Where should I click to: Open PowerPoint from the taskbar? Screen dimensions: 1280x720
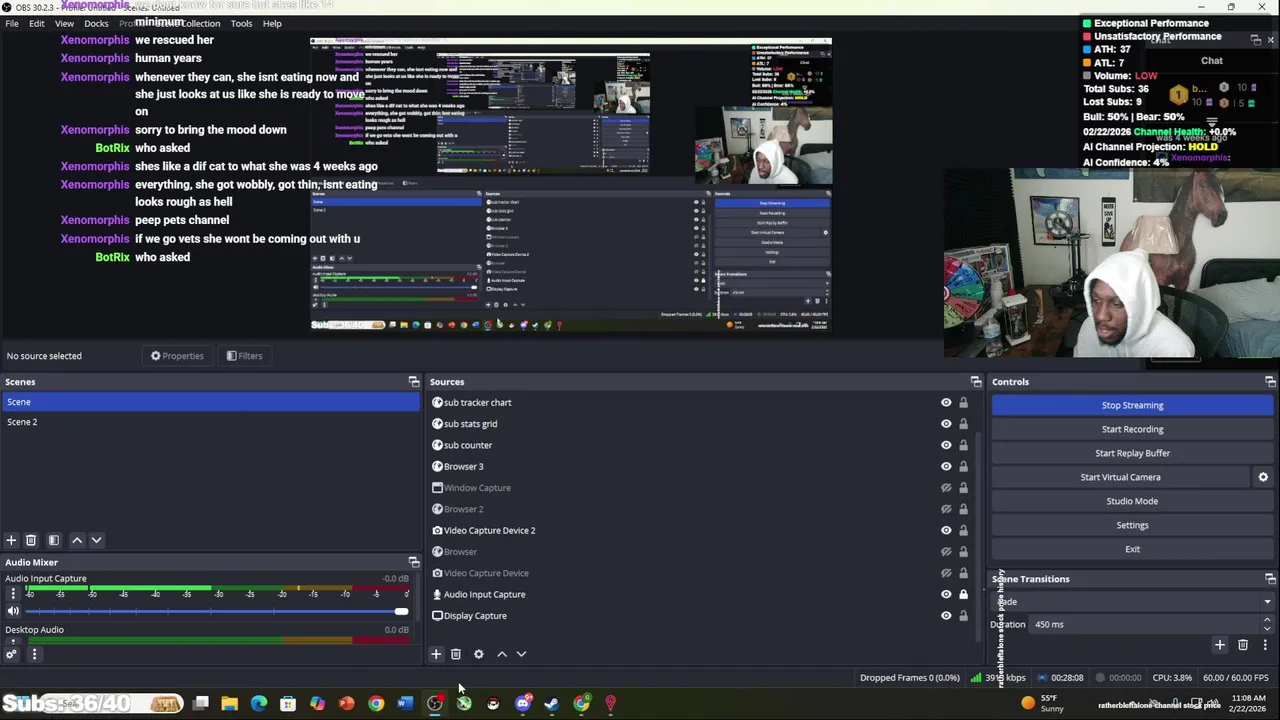click(x=346, y=704)
